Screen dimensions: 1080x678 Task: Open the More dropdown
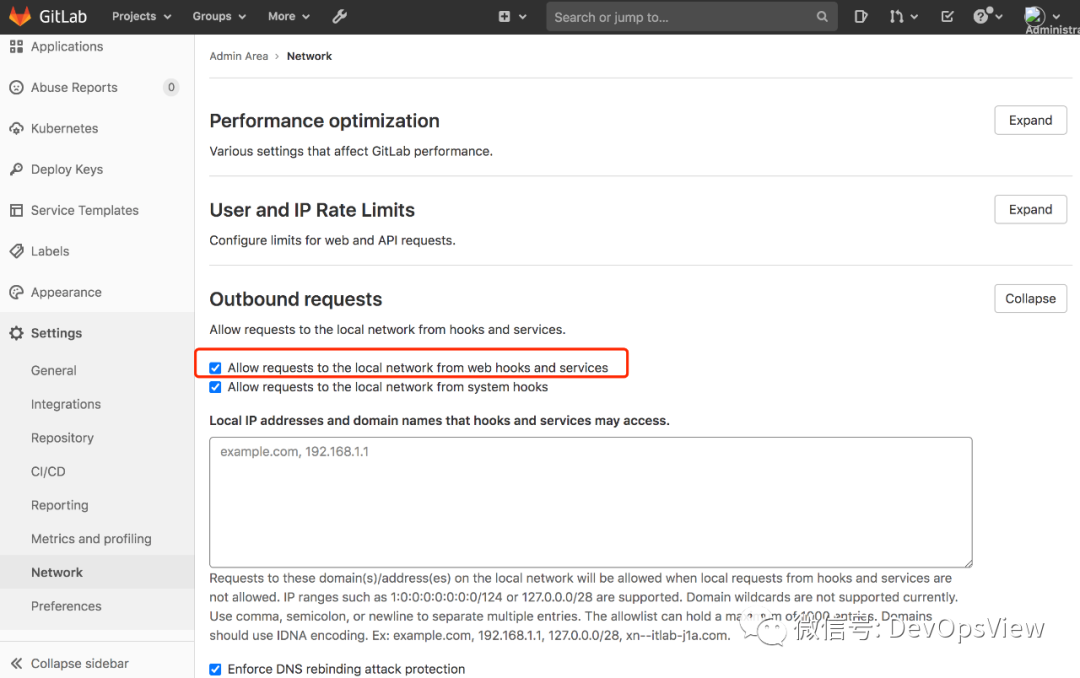pyautogui.click(x=289, y=17)
